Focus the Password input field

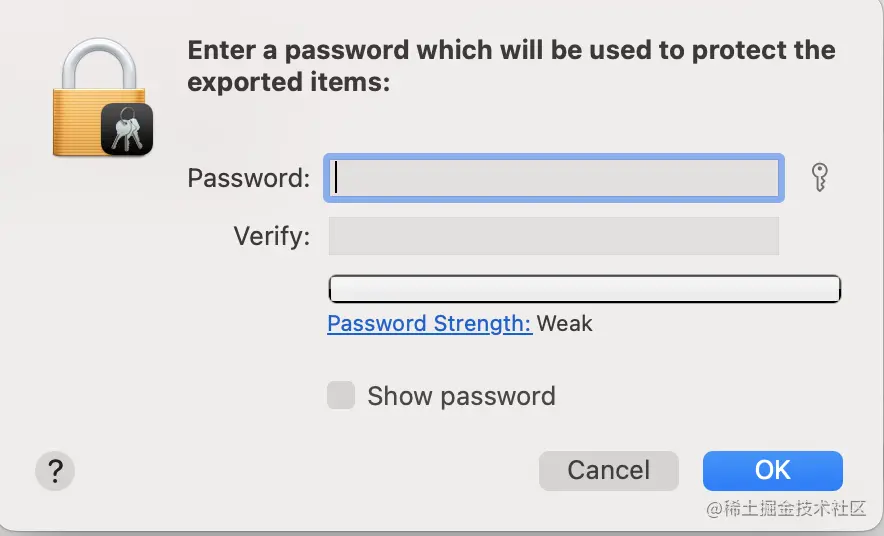point(553,178)
